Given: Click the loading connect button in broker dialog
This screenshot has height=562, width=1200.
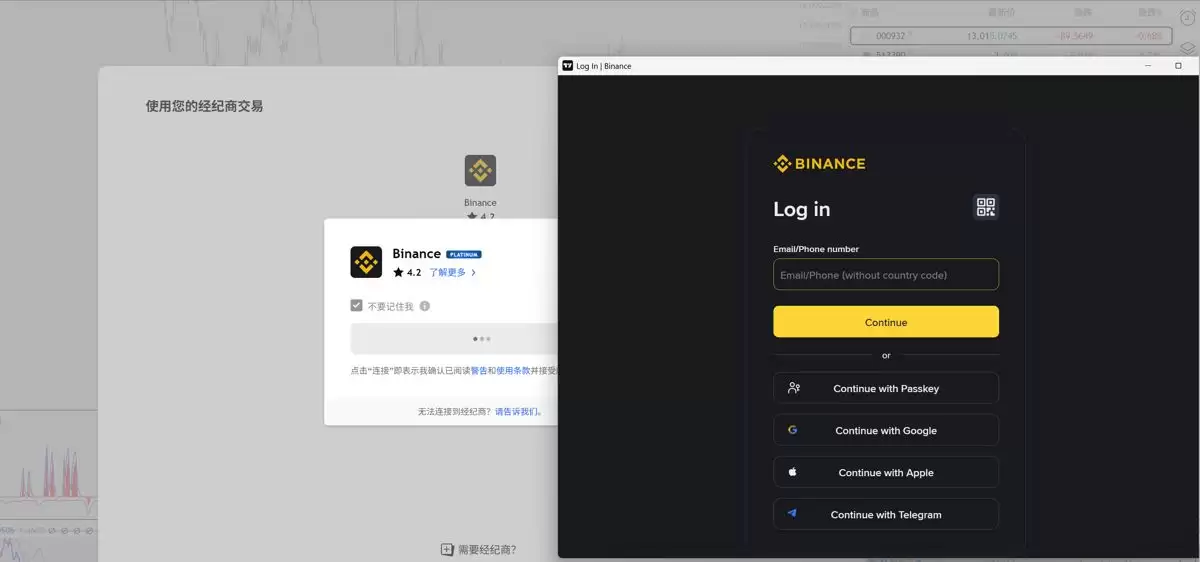Looking at the screenshot, I should pyautogui.click(x=453, y=339).
